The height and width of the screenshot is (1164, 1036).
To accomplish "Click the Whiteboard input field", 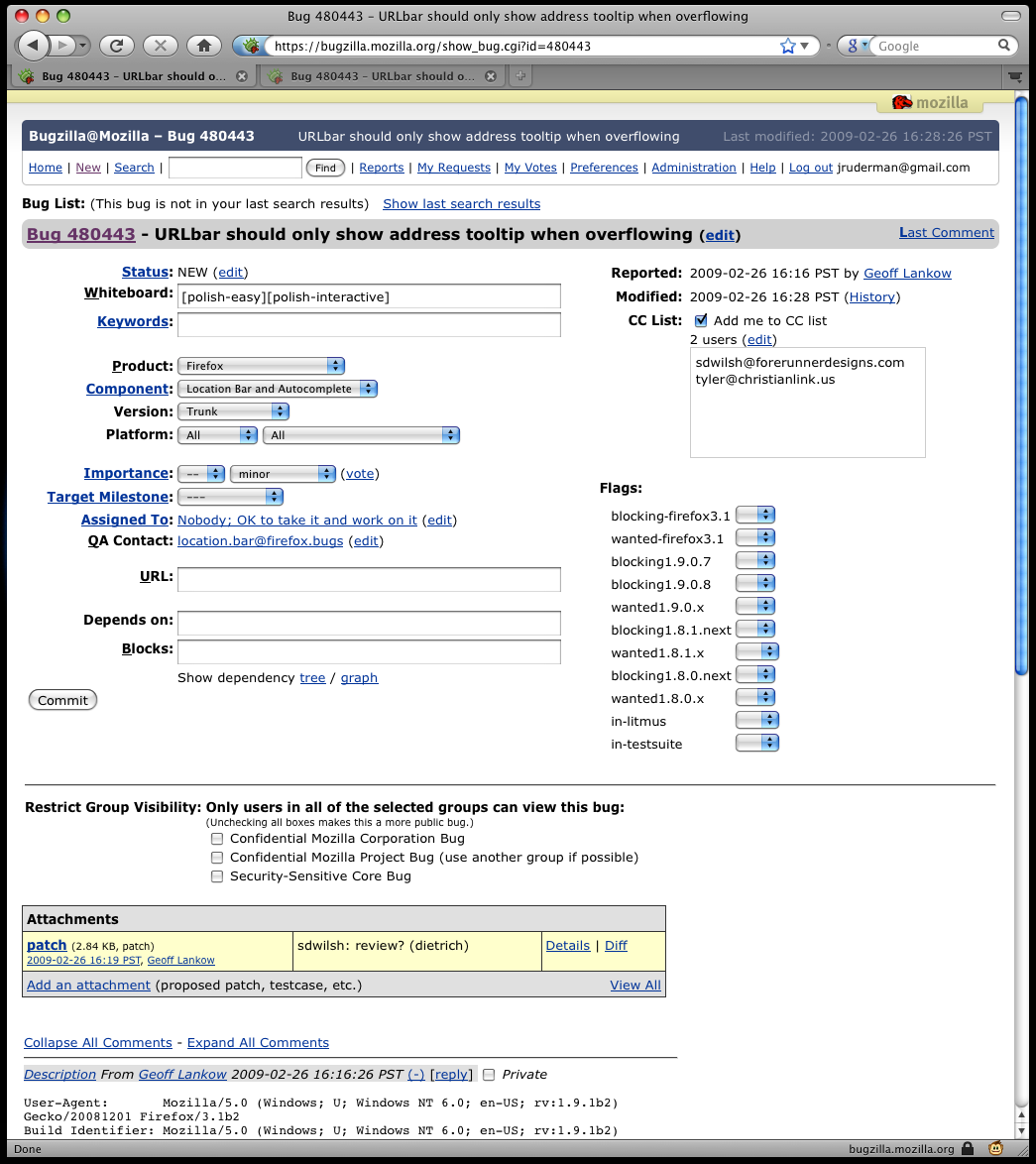I will [x=369, y=296].
